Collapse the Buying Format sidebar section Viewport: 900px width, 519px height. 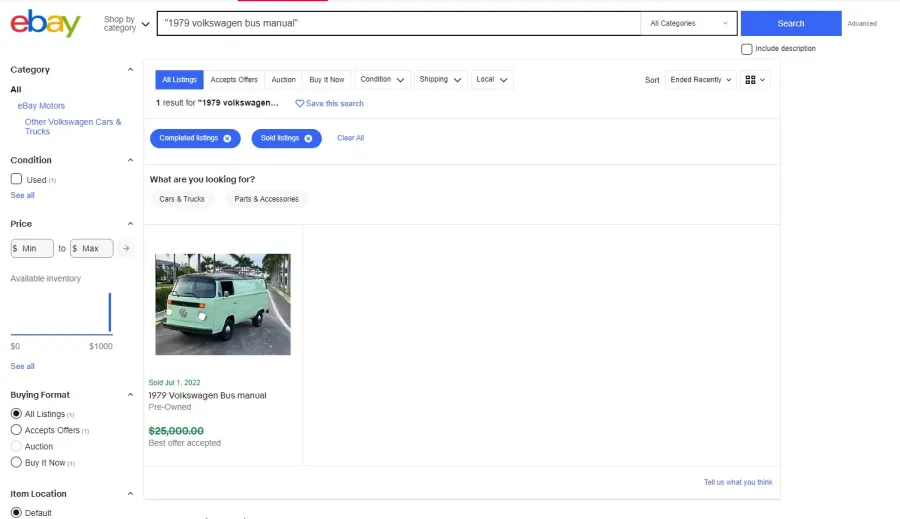tap(130, 395)
